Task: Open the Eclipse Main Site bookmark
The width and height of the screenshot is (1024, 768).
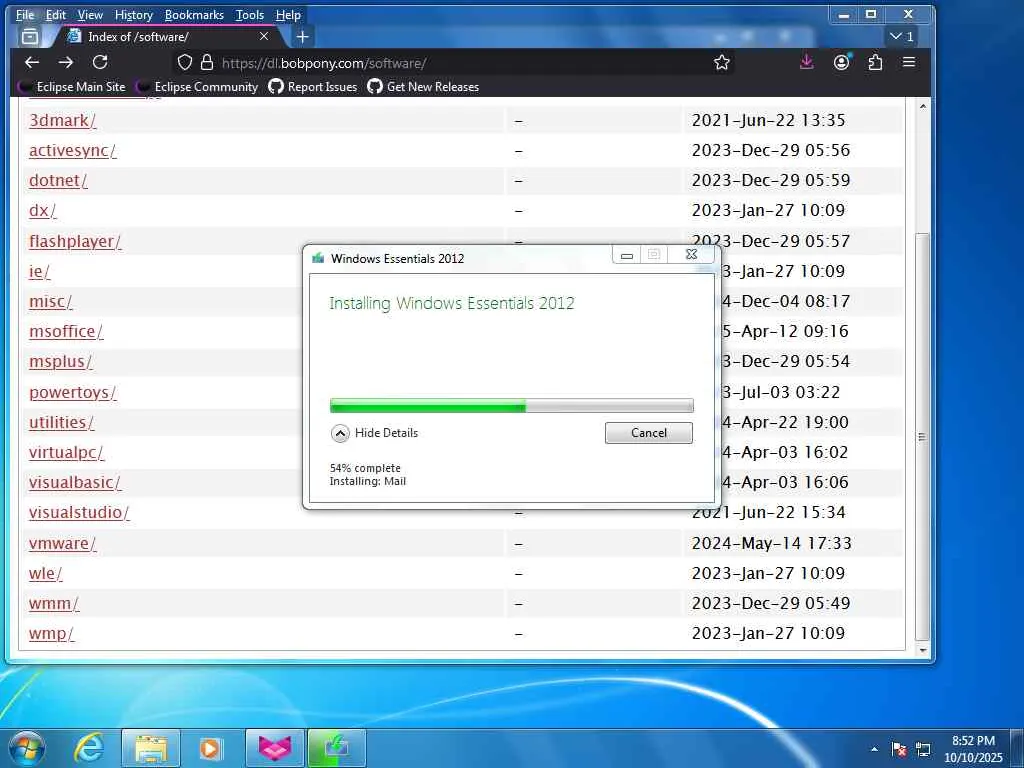Action: pos(71,87)
